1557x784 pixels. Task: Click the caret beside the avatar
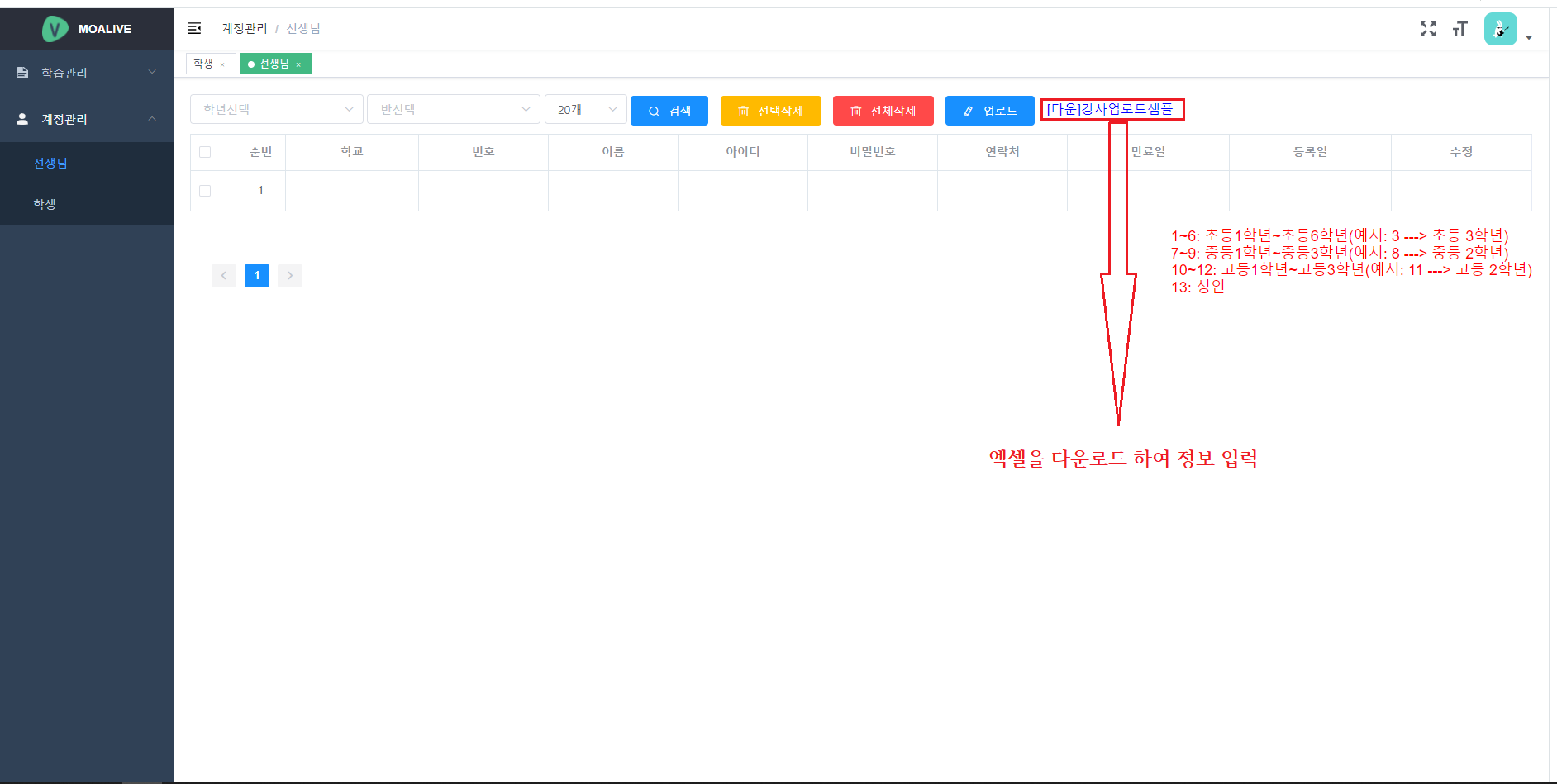click(x=1528, y=37)
